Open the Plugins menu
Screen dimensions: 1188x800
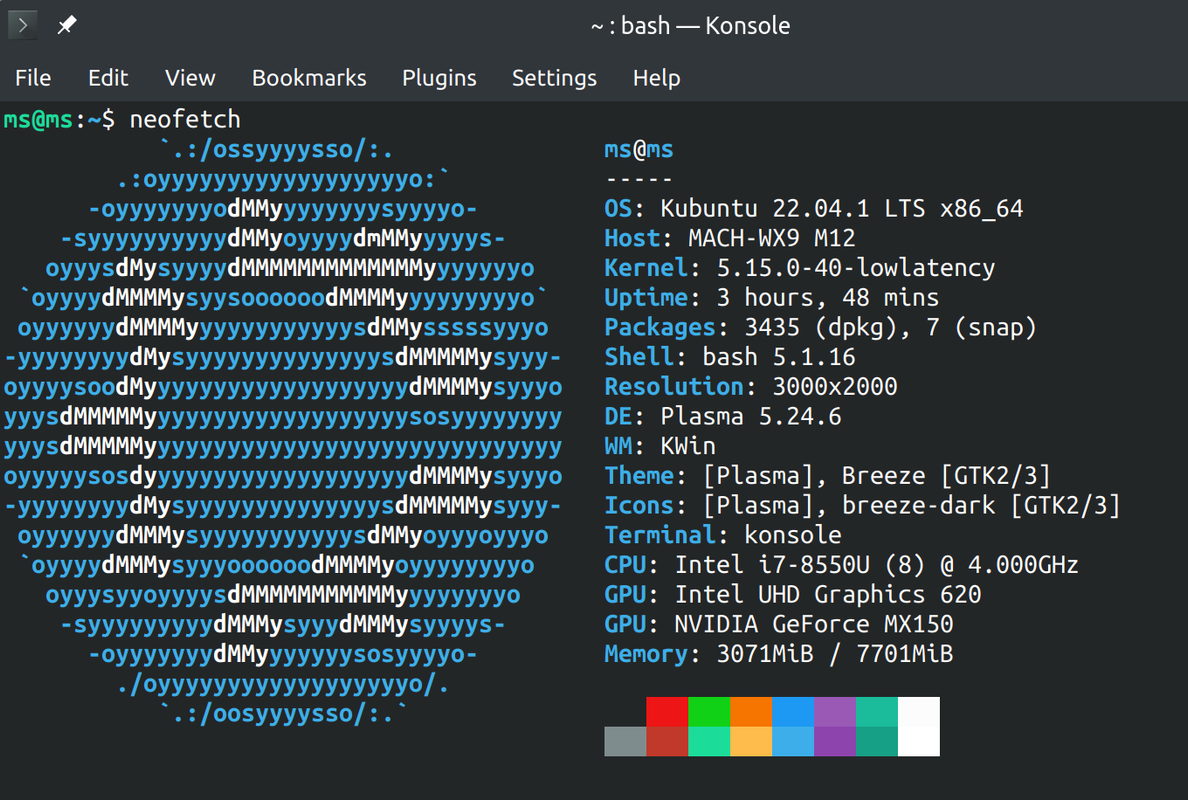coord(439,78)
